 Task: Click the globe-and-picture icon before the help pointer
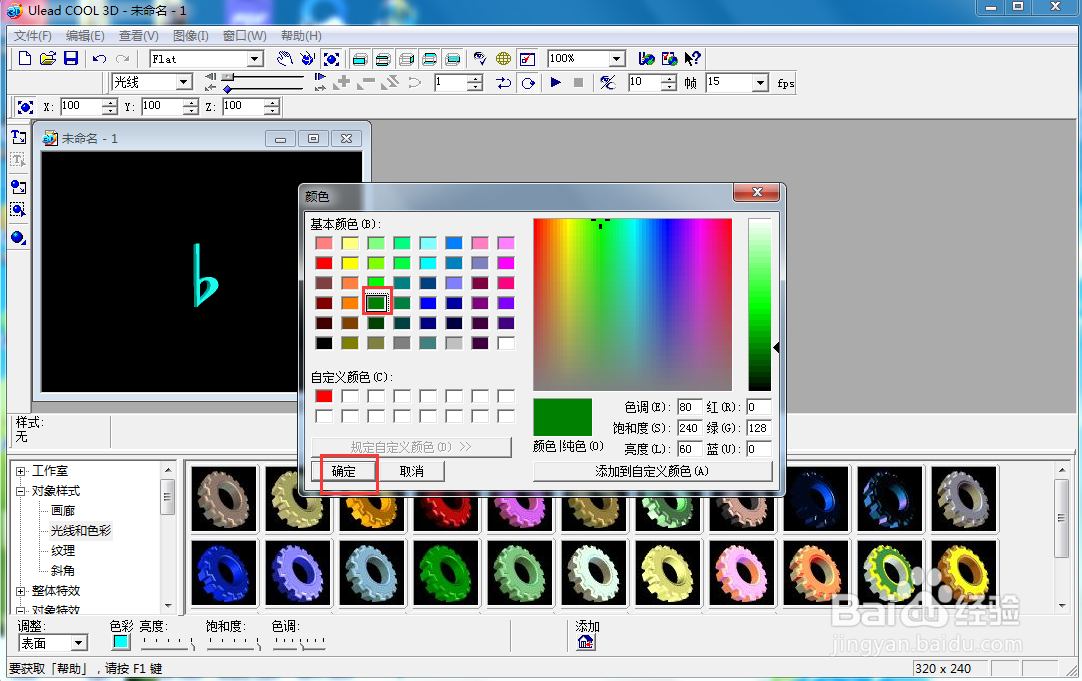(669, 59)
